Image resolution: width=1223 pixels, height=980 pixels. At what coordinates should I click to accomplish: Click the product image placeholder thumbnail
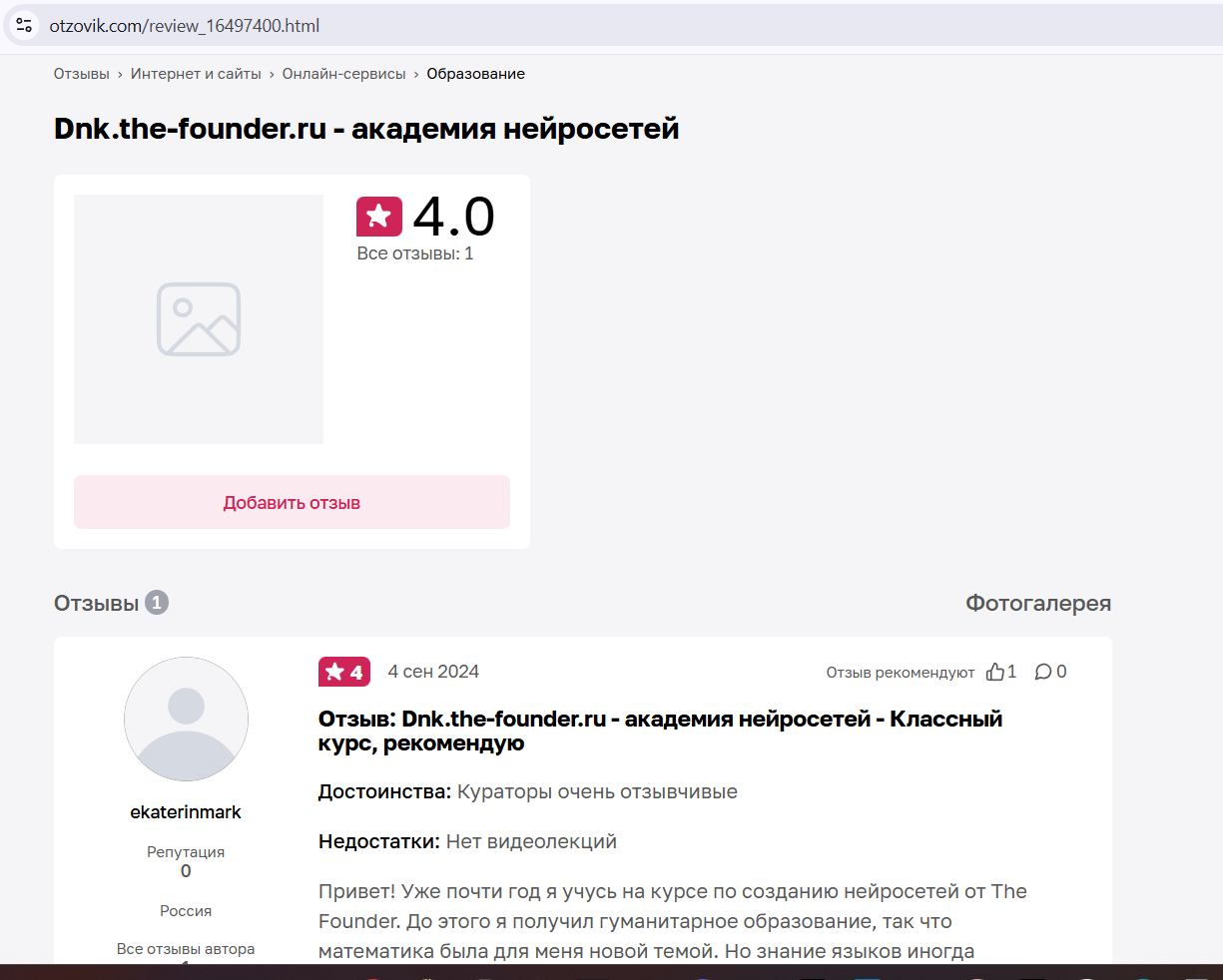click(x=199, y=319)
